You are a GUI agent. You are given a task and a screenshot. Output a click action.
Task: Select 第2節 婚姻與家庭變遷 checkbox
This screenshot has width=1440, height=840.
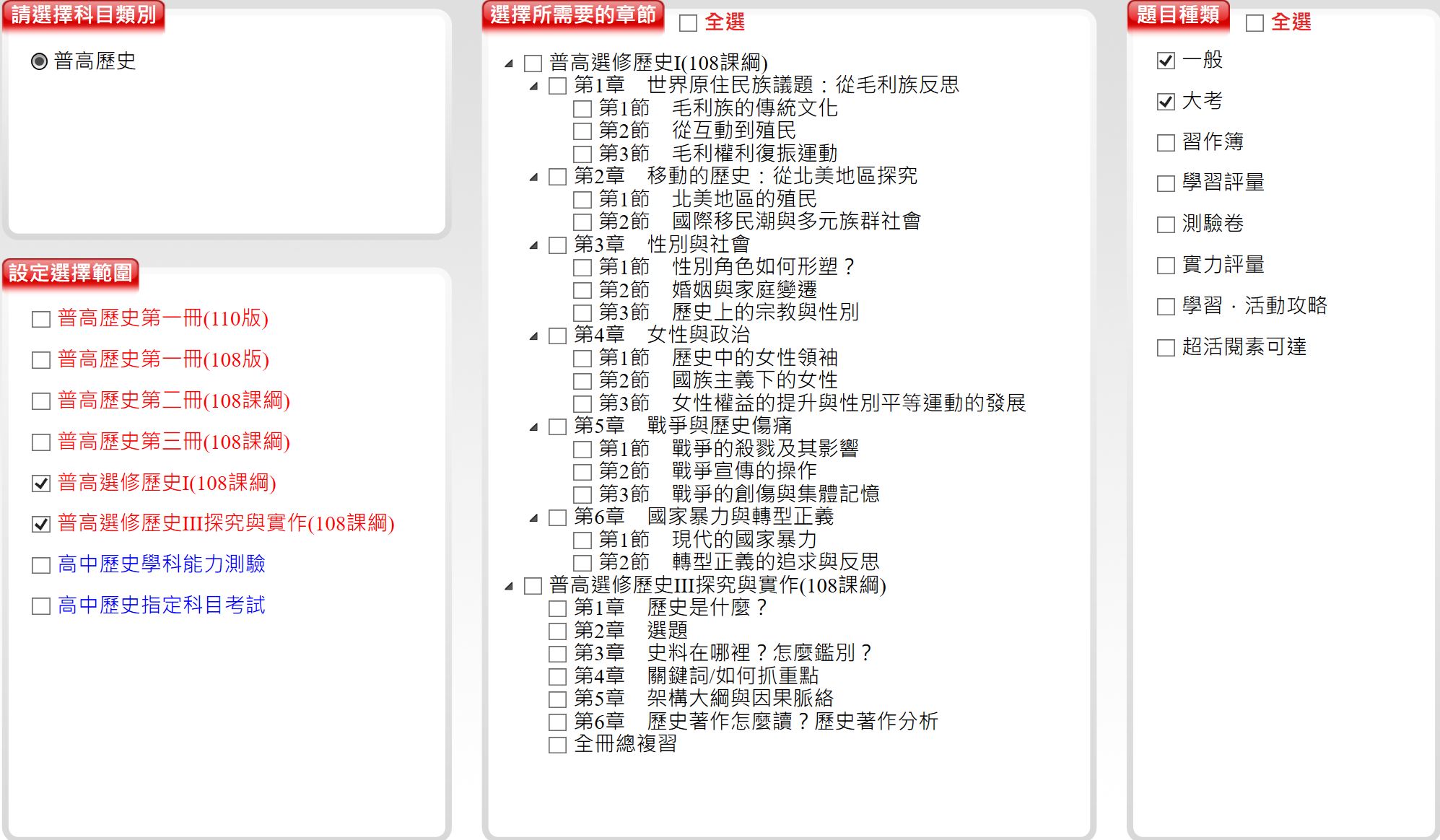(x=582, y=291)
